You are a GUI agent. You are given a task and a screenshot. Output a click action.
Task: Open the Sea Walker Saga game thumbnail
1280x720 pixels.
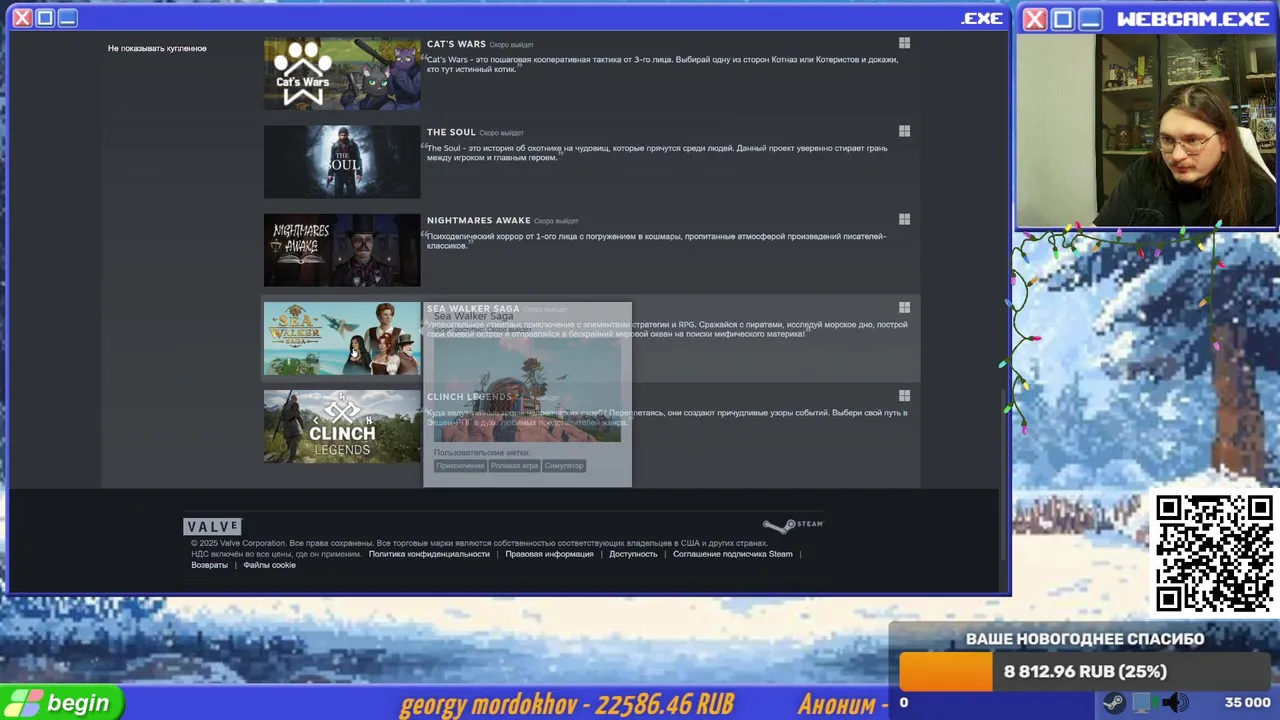coord(342,338)
